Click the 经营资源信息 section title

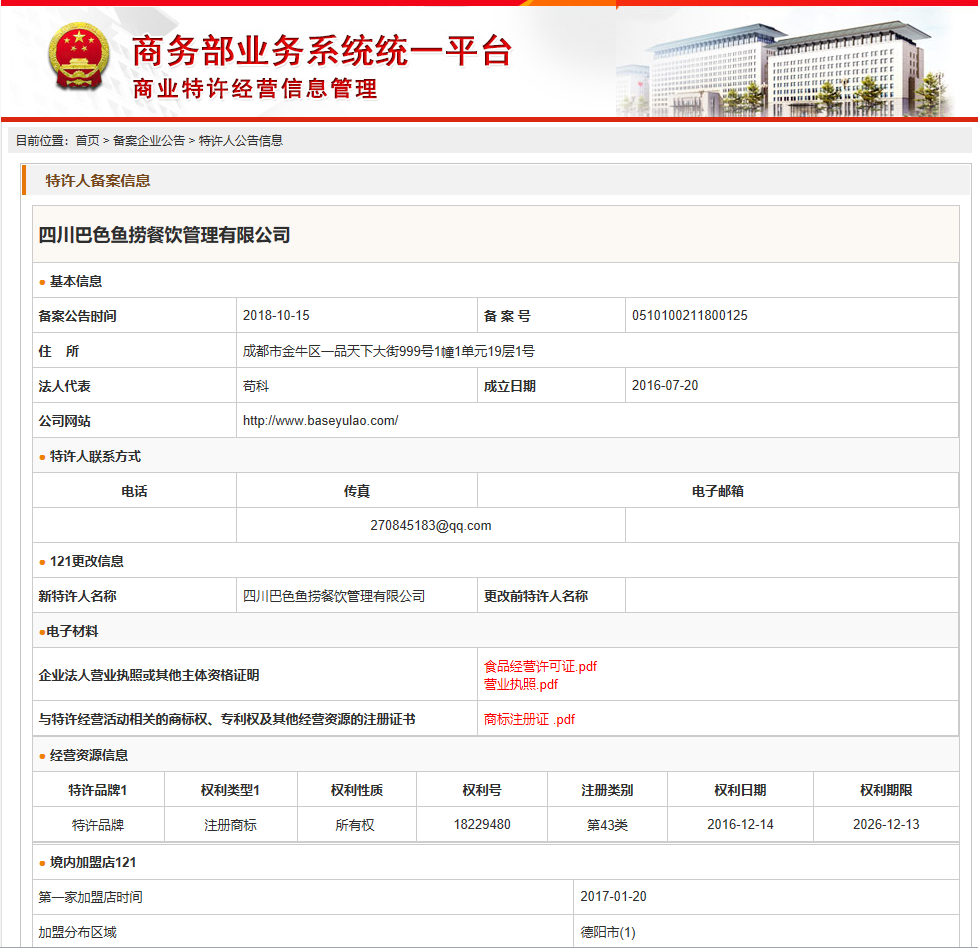(x=89, y=756)
